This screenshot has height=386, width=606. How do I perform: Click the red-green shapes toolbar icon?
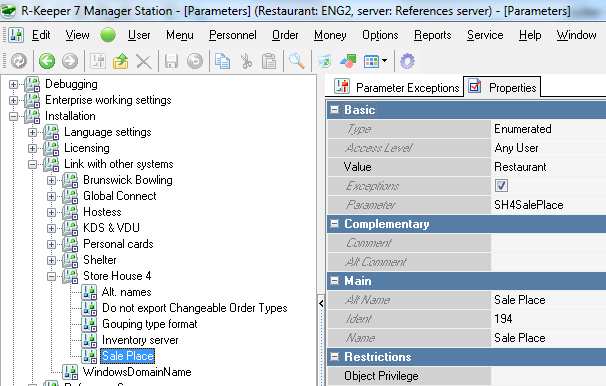pyautogui.click(x=348, y=61)
